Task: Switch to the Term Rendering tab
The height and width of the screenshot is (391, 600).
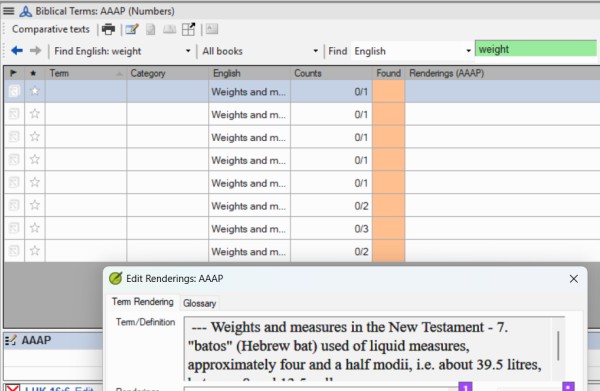Action: [142, 302]
